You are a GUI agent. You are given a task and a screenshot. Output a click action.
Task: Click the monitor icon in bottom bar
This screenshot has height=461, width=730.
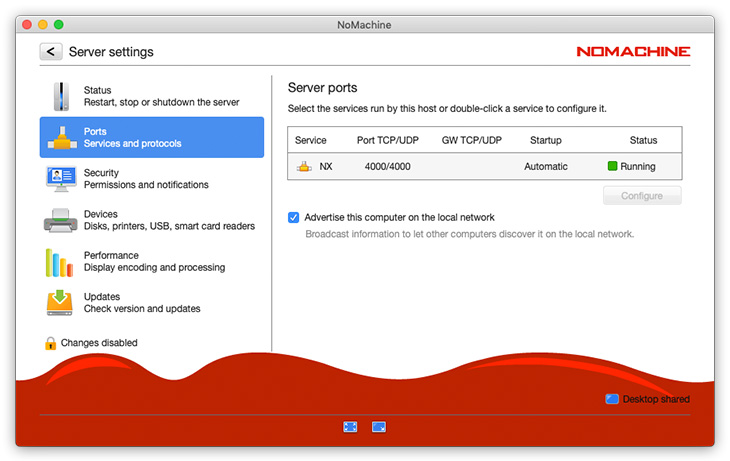click(x=379, y=427)
